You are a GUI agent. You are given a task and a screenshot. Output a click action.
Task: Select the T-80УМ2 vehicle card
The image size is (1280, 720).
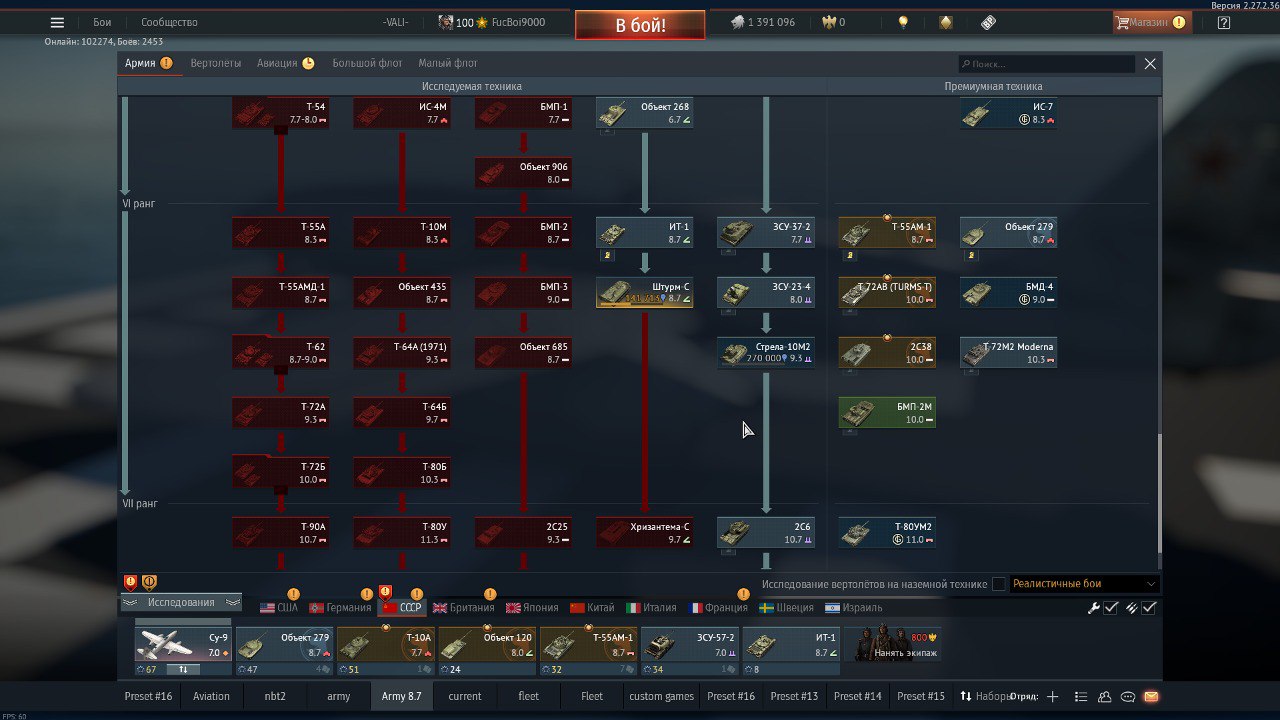pos(887,532)
